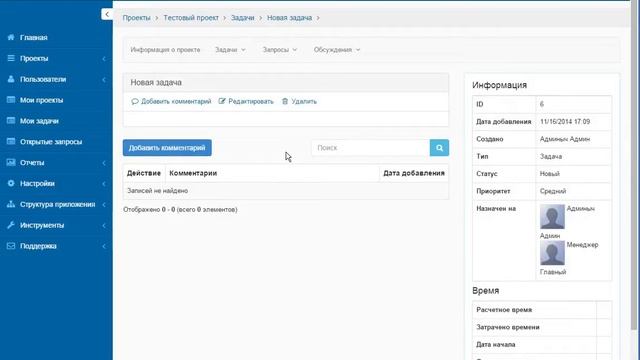Click the Тип value Задача
The width and height of the screenshot is (640, 360).
coord(551,156)
